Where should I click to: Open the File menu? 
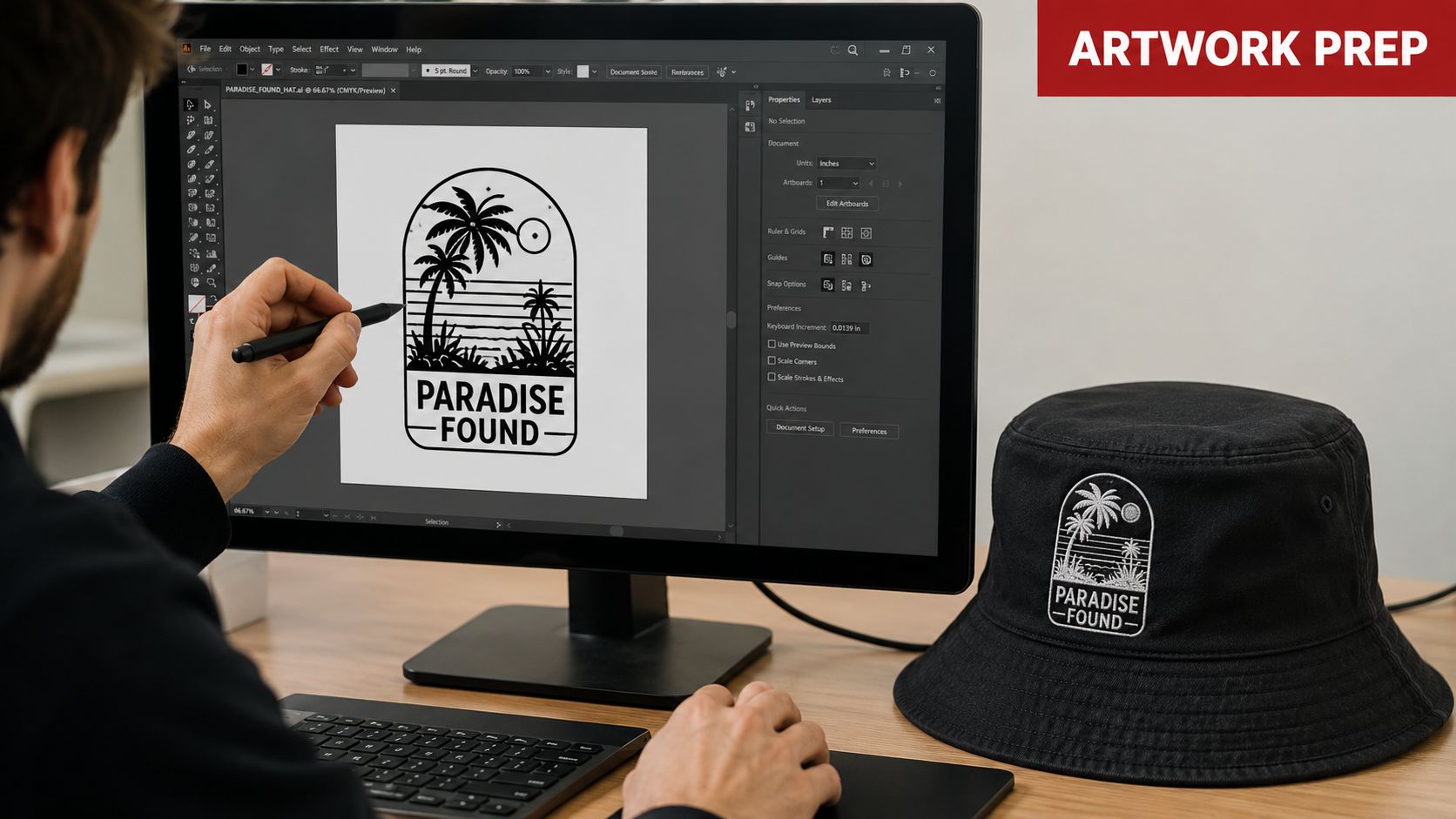coord(206,50)
